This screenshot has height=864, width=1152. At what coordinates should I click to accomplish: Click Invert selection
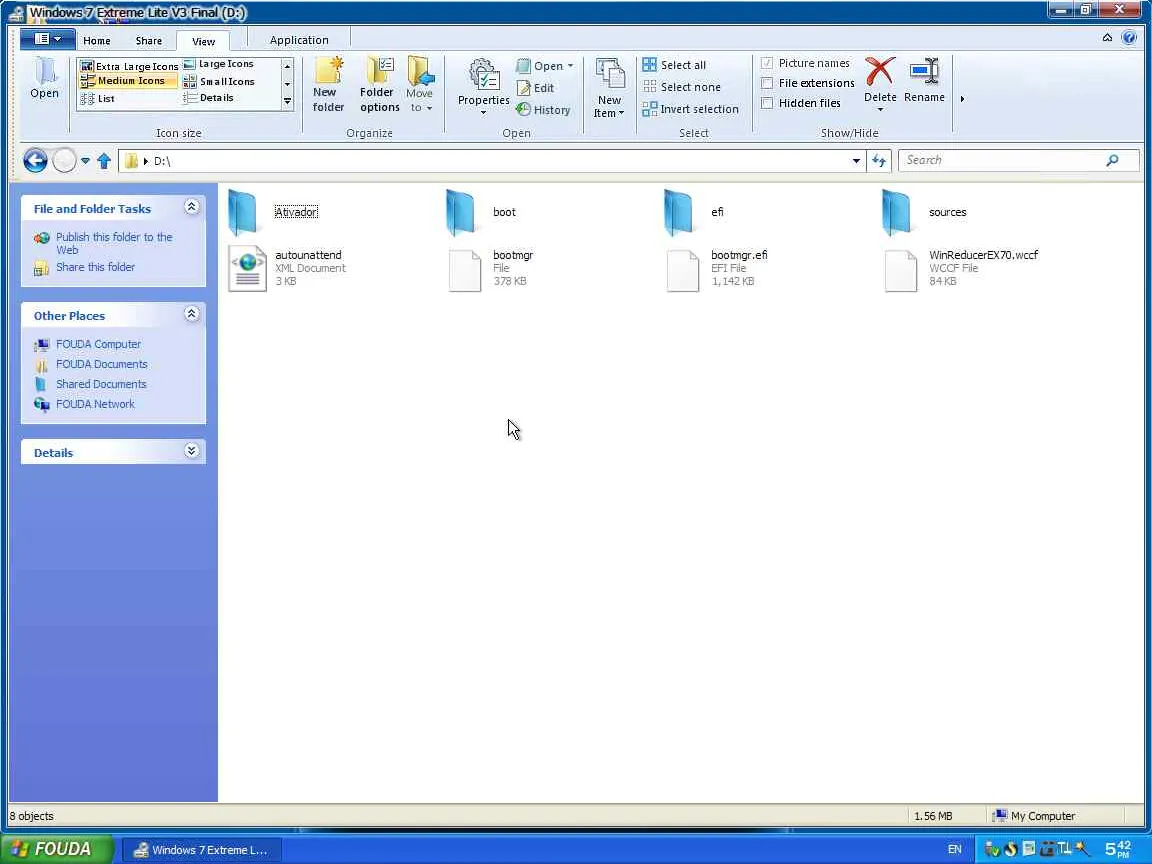691,109
